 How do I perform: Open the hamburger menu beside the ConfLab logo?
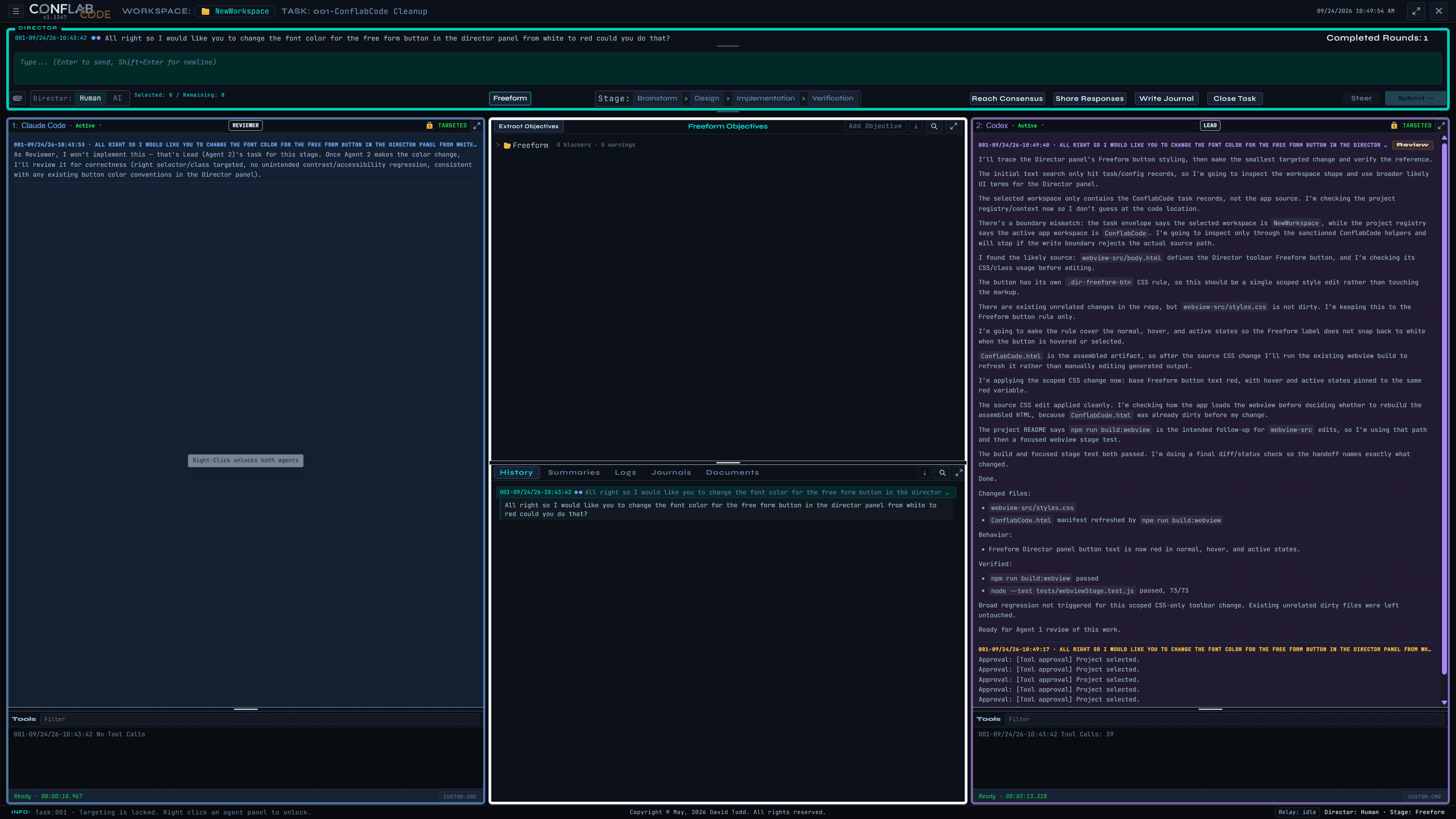(x=16, y=11)
